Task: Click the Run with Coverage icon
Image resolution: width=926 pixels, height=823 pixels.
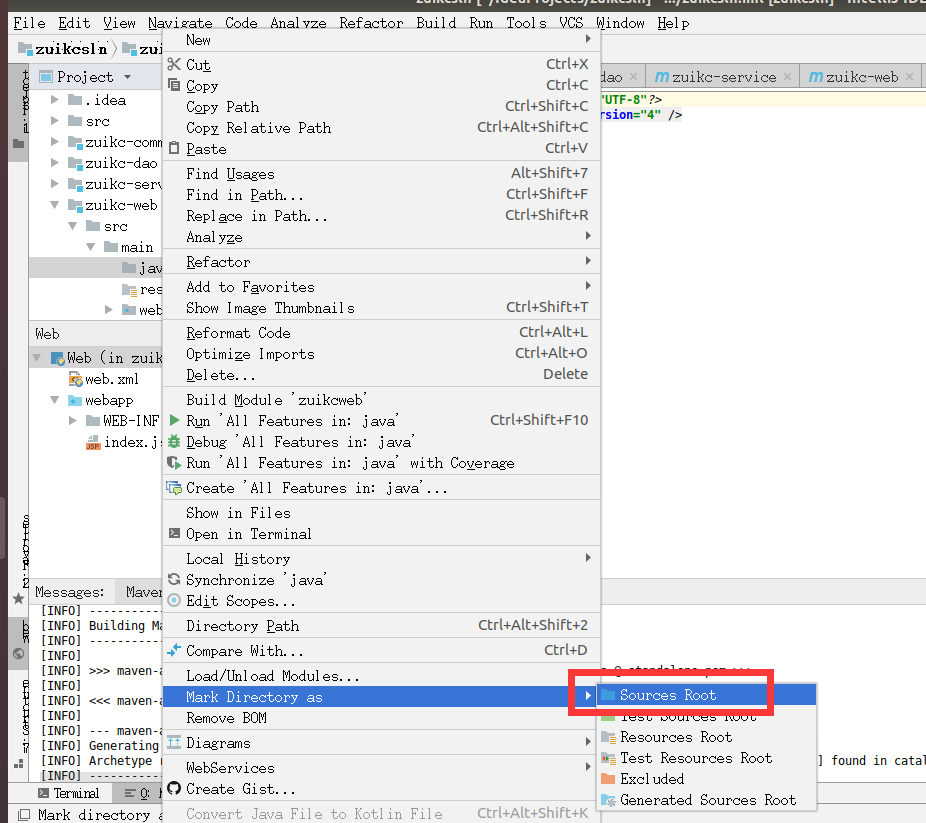Action: point(174,463)
